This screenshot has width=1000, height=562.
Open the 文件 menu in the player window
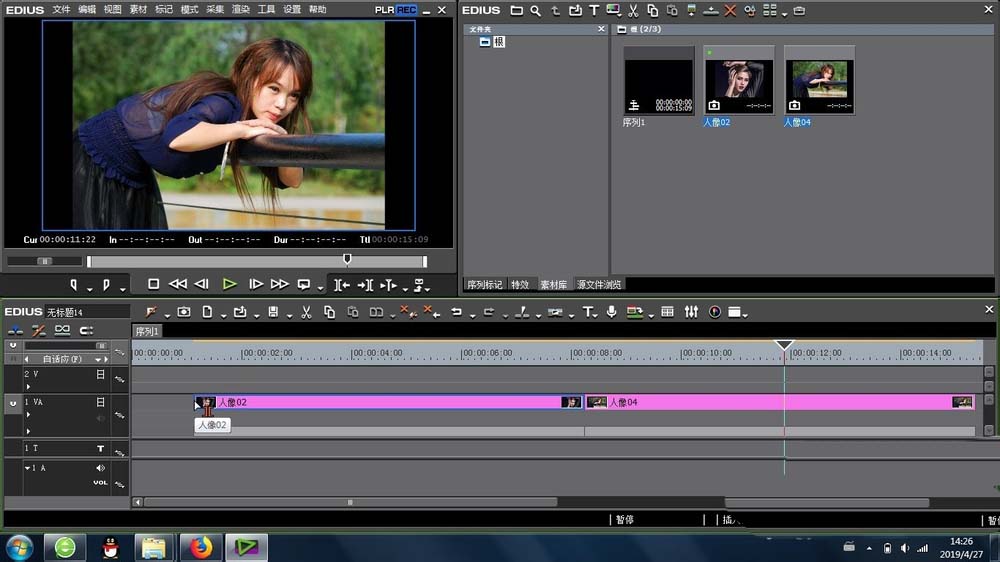tap(61, 10)
